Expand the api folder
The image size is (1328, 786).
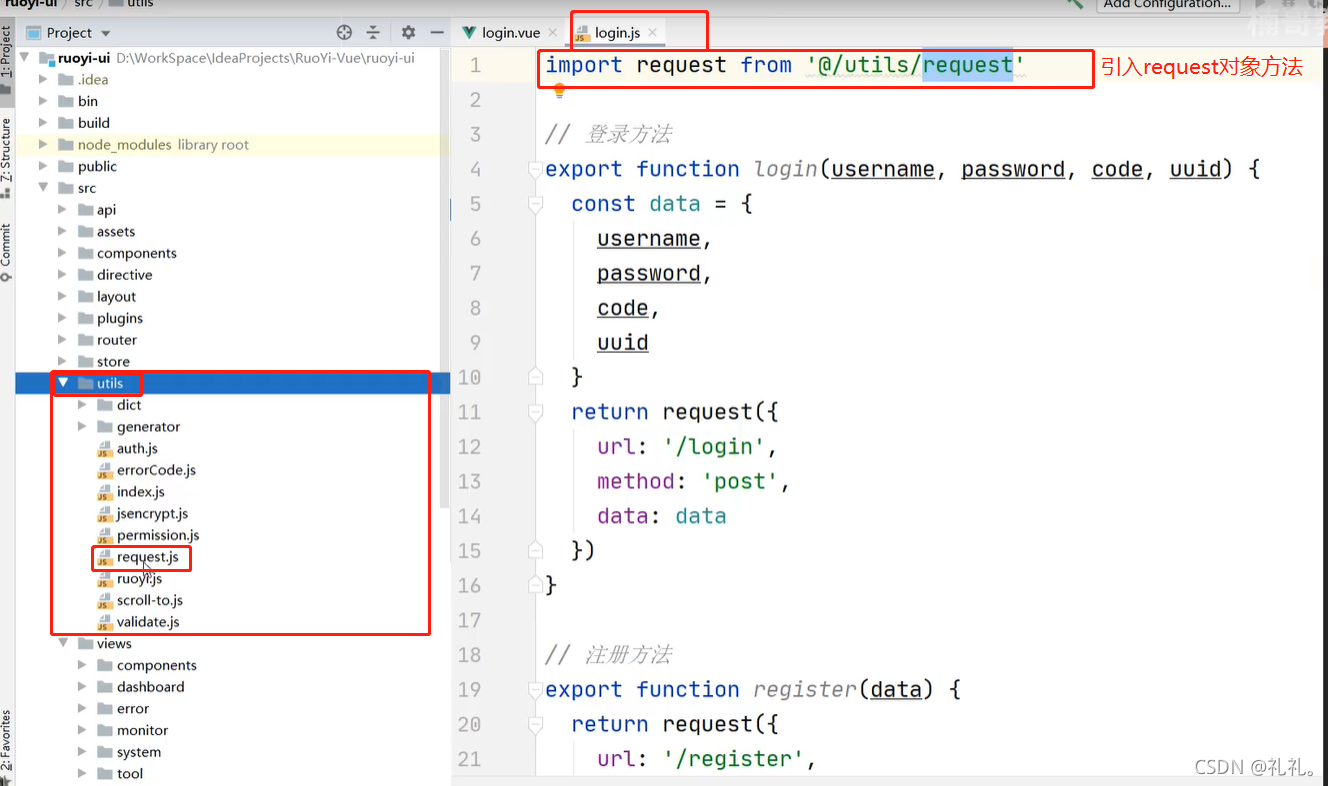(62, 210)
